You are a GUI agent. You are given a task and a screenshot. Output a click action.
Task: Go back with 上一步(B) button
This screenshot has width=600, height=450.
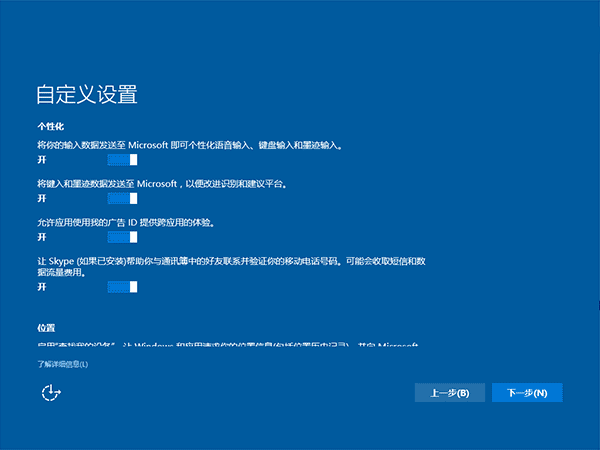(450, 393)
